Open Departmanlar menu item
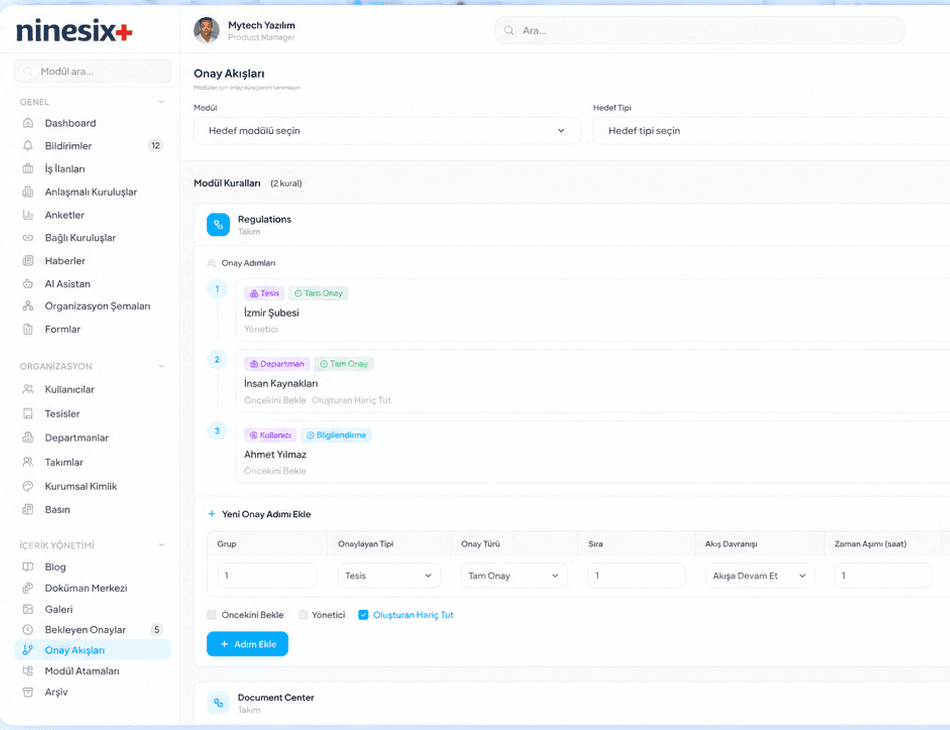The width and height of the screenshot is (950, 730). 92,438
